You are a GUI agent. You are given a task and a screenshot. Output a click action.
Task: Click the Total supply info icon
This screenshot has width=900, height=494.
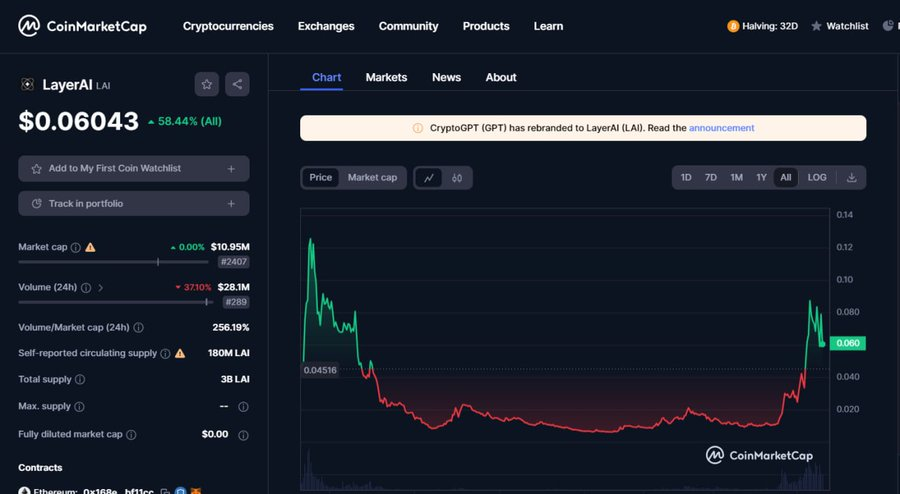click(80, 380)
